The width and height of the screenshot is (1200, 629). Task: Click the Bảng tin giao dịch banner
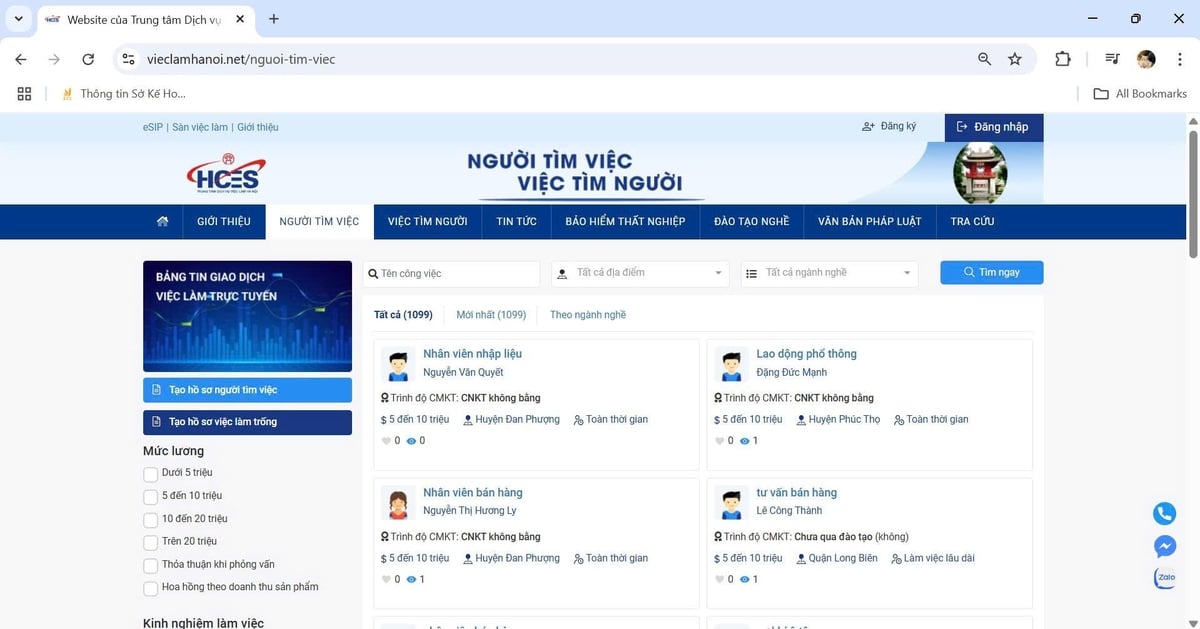click(x=247, y=316)
